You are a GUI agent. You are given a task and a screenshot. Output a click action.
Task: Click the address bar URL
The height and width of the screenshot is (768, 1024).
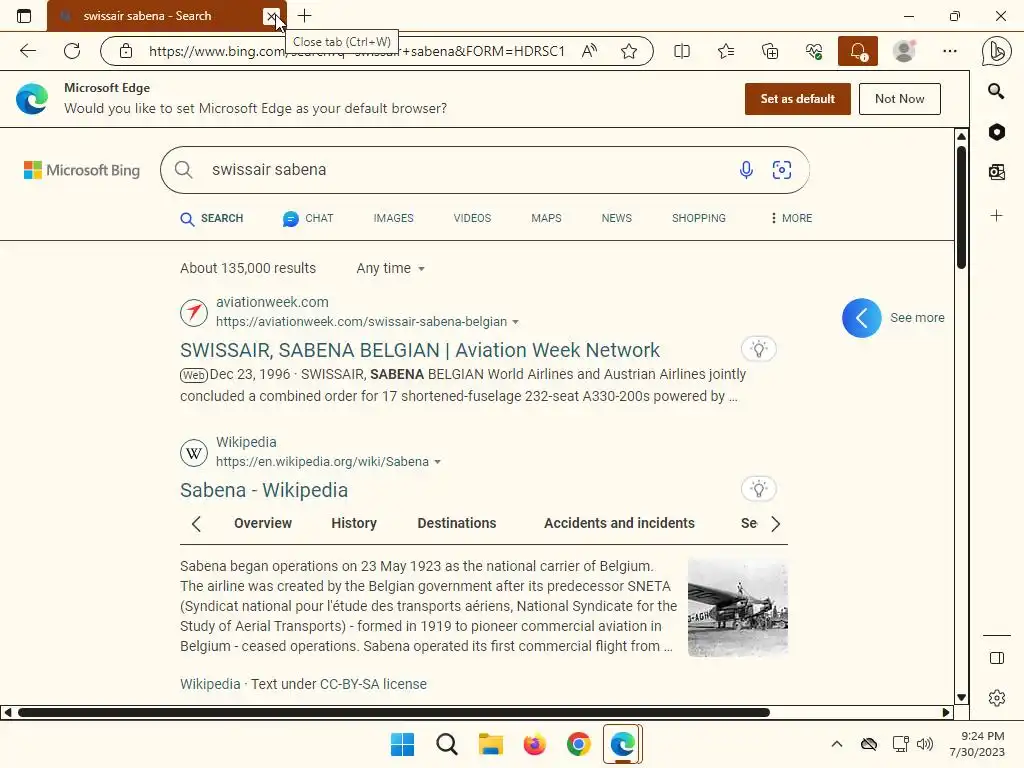pyautogui.click(x=357, y=51)
